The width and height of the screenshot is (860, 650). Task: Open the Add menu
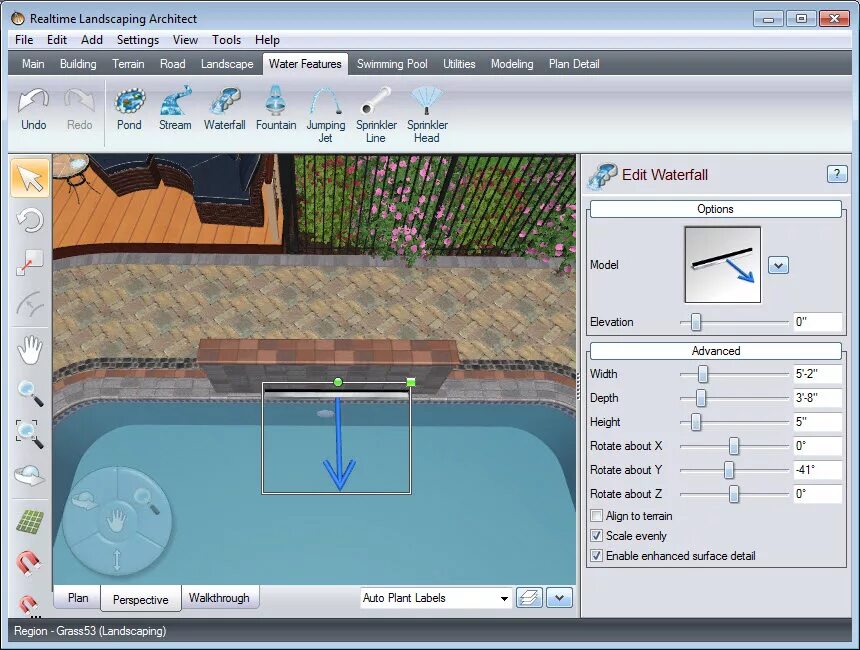pos(92,40)
